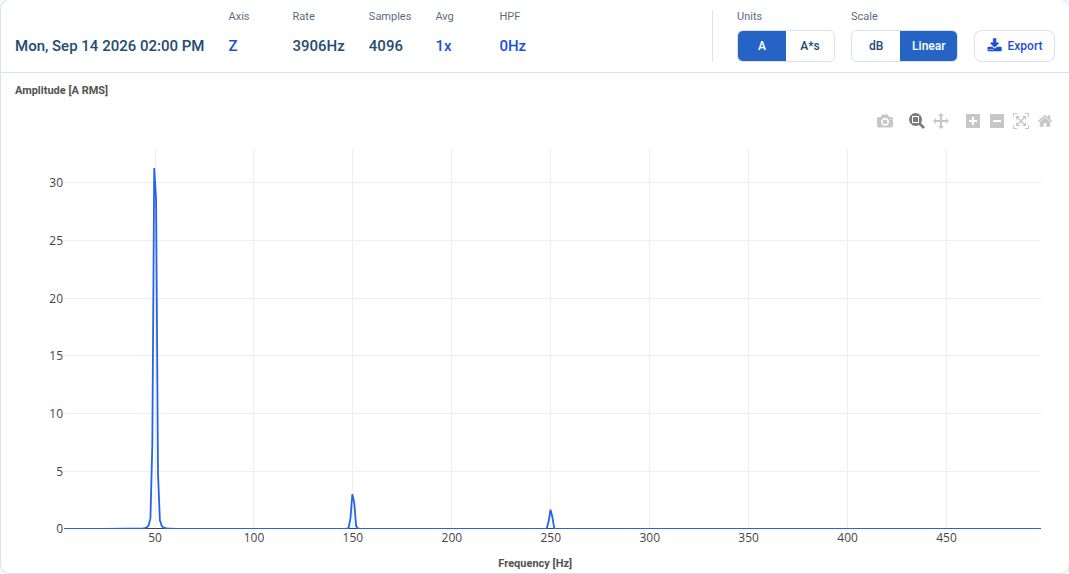Image resolution: width=1069 pixels, height=574 pixels.
Task: Set scale to Linear
Action: click(929, 46)
